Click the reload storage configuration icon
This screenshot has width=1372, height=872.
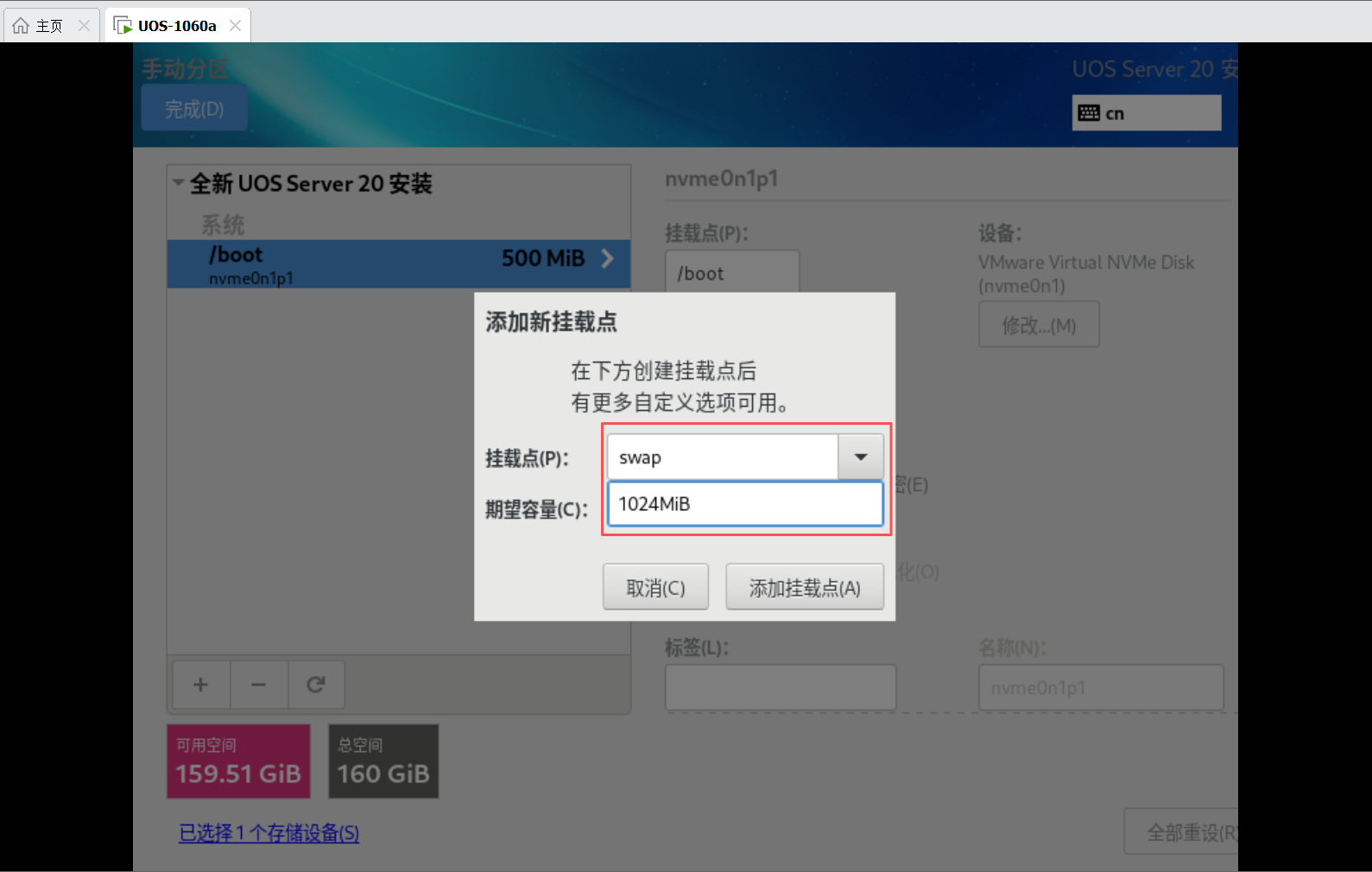coord(316,685)
